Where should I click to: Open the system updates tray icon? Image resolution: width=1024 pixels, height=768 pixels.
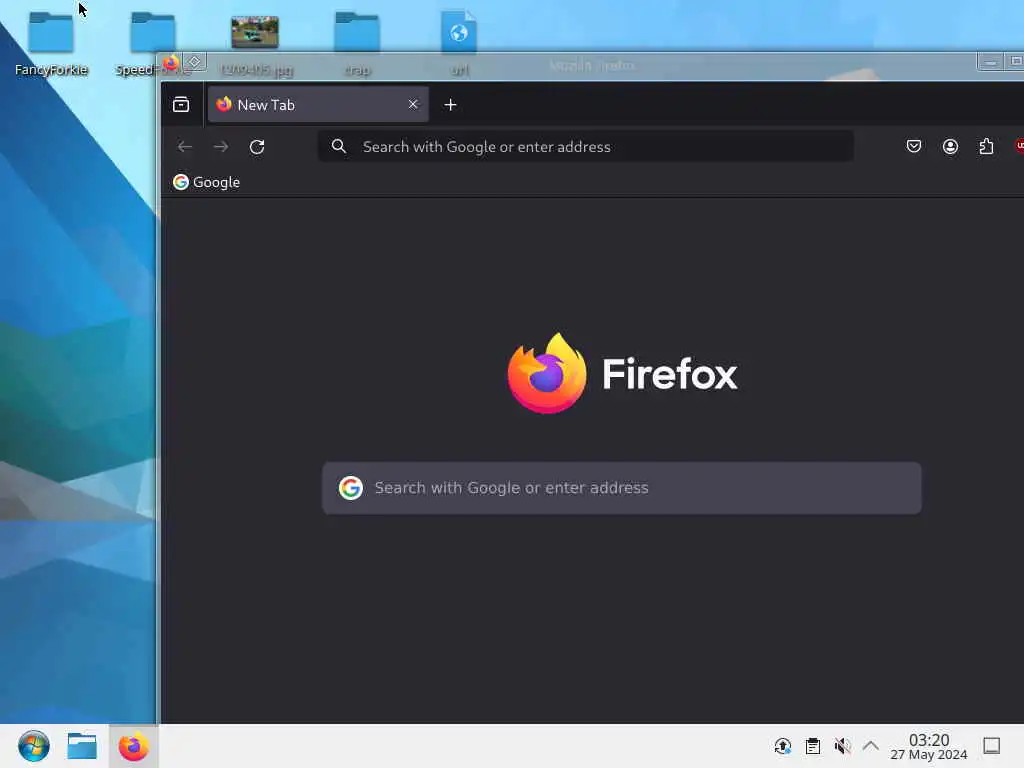782,746
